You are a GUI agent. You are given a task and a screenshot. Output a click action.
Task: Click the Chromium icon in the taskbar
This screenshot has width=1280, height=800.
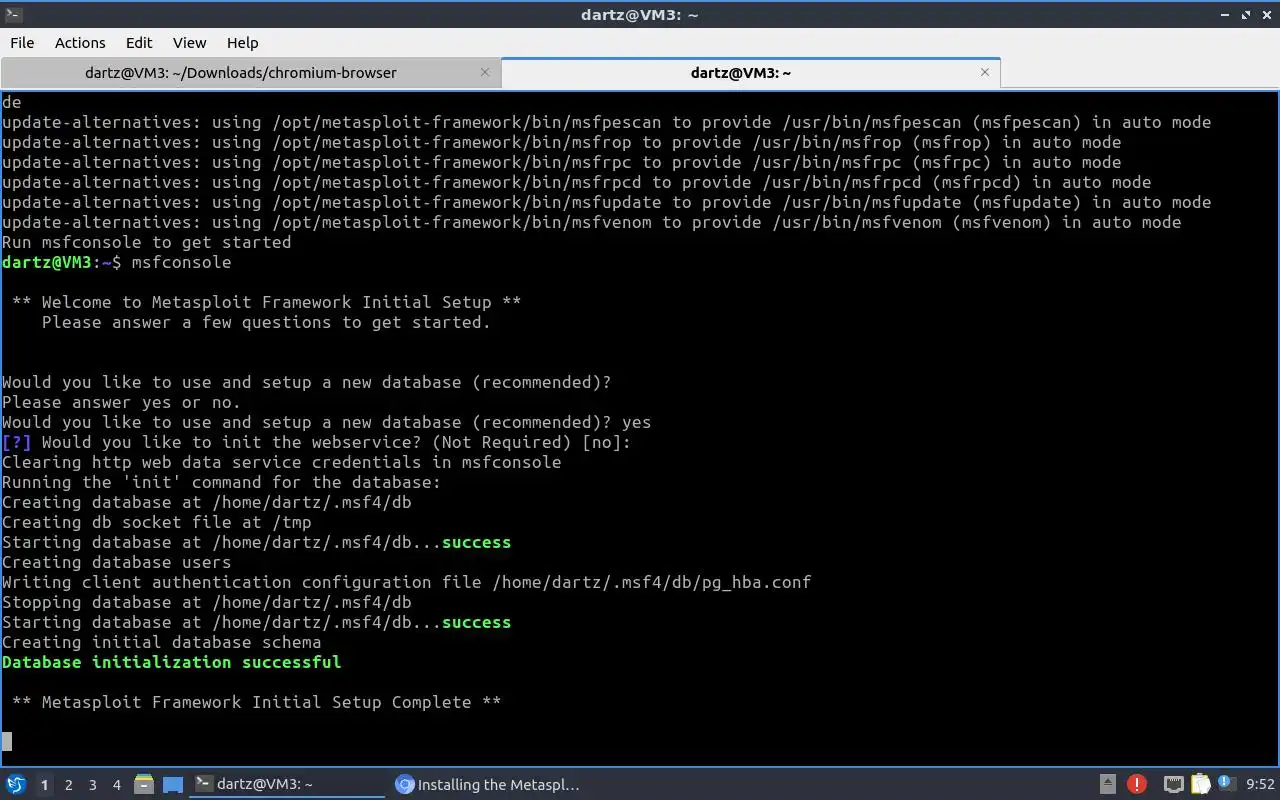[405, 785]
